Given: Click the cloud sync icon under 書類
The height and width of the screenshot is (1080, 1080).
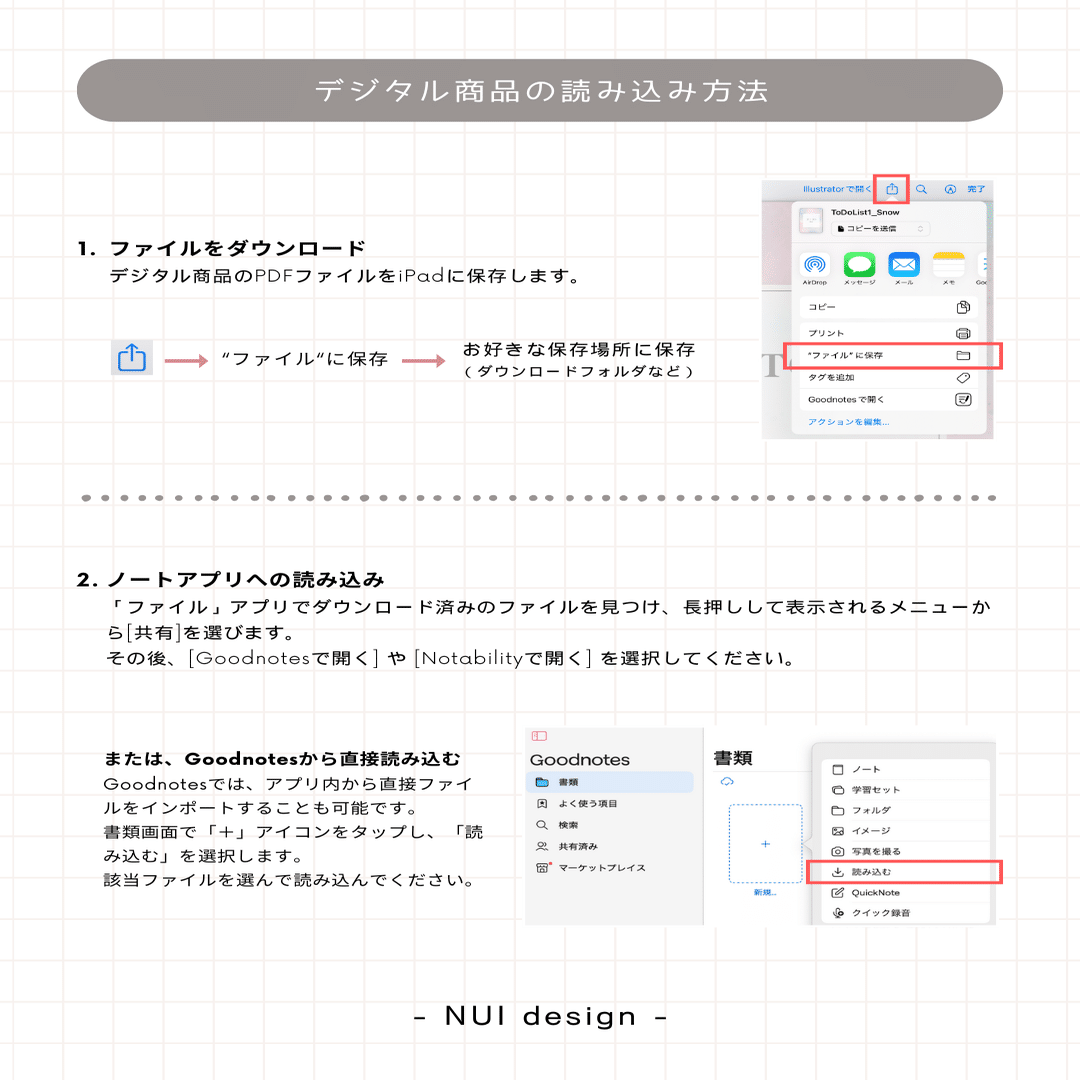Looking at the screenshot, I should tap(727, 782).
